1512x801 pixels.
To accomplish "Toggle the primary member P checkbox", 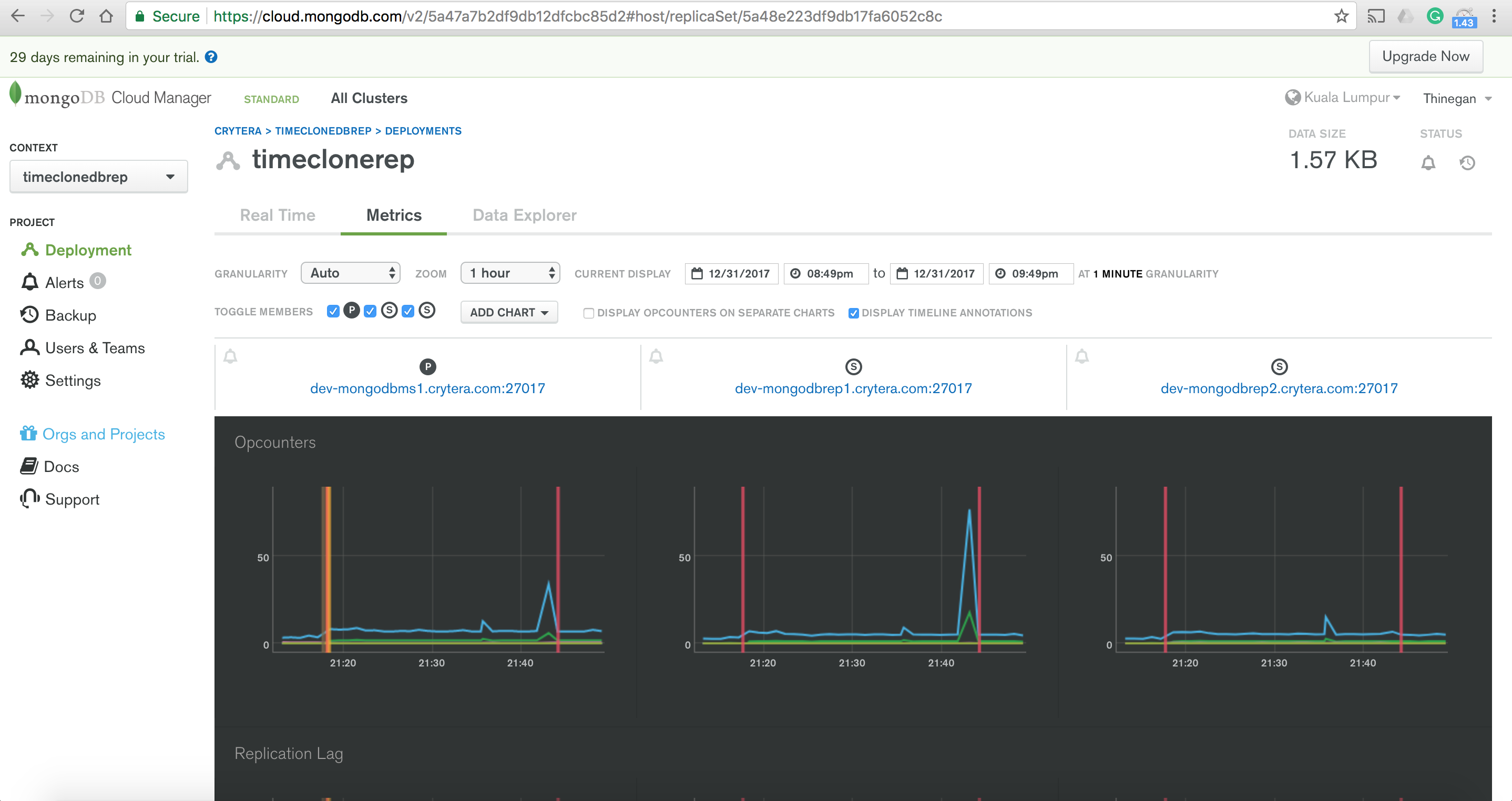I will (333, 312).
